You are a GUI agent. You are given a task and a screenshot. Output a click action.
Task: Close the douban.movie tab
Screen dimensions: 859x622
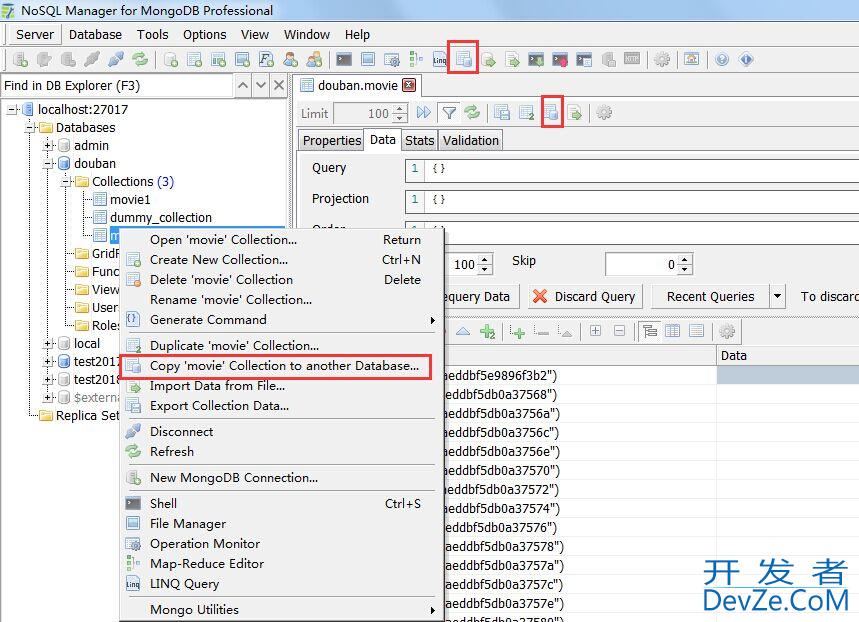tap(409, 85)
